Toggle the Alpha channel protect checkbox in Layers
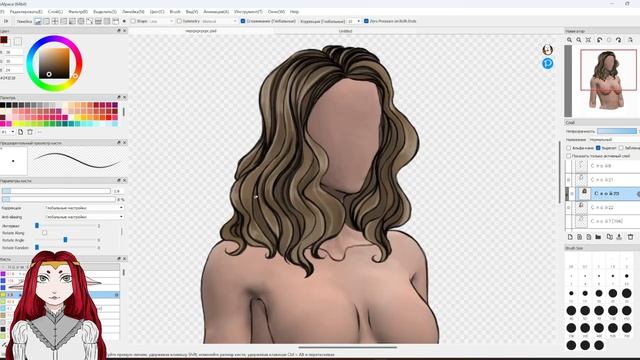This screenshot has height=360, width=640. [x=569, y=148]
